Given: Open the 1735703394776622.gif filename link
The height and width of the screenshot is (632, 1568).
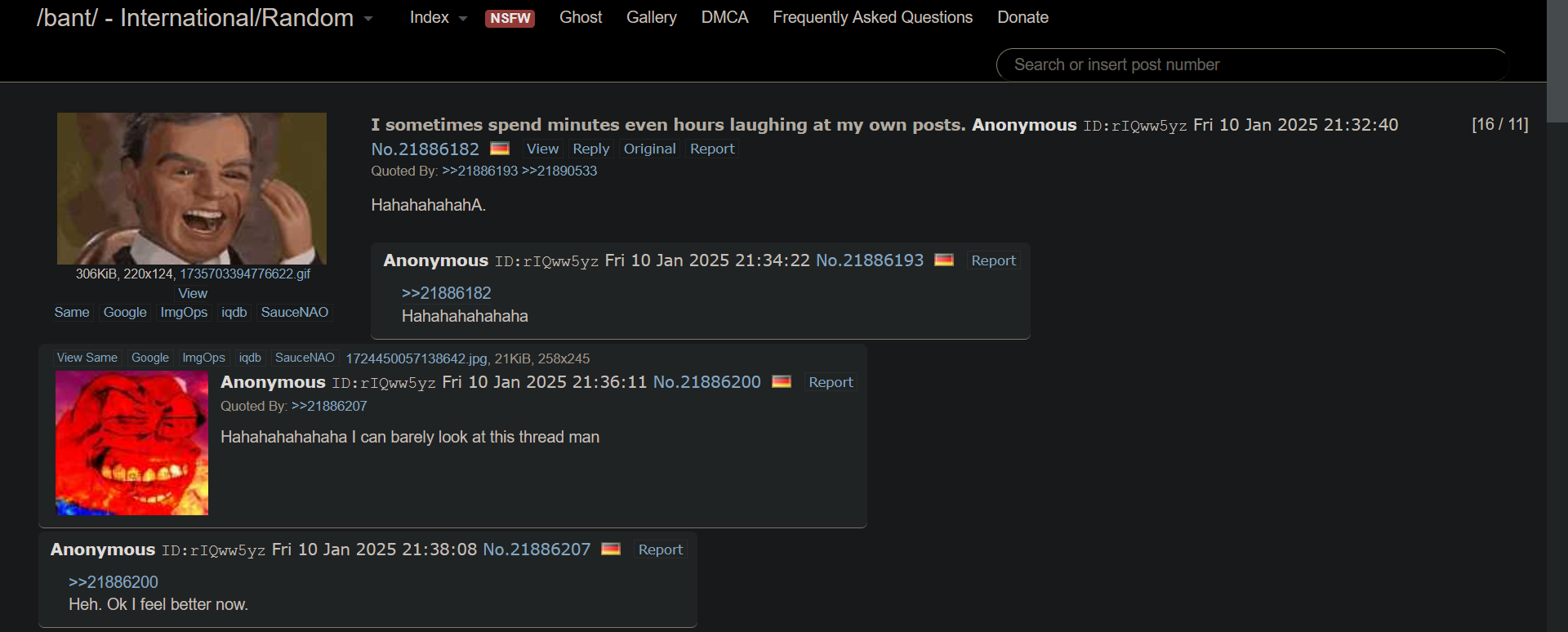Looking at the screenshot, I should 245,274.
